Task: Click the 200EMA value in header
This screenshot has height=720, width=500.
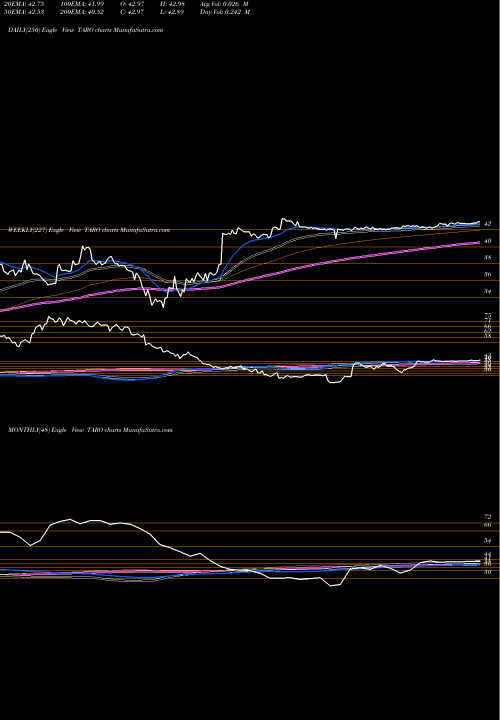Action: tap(84, 12)
